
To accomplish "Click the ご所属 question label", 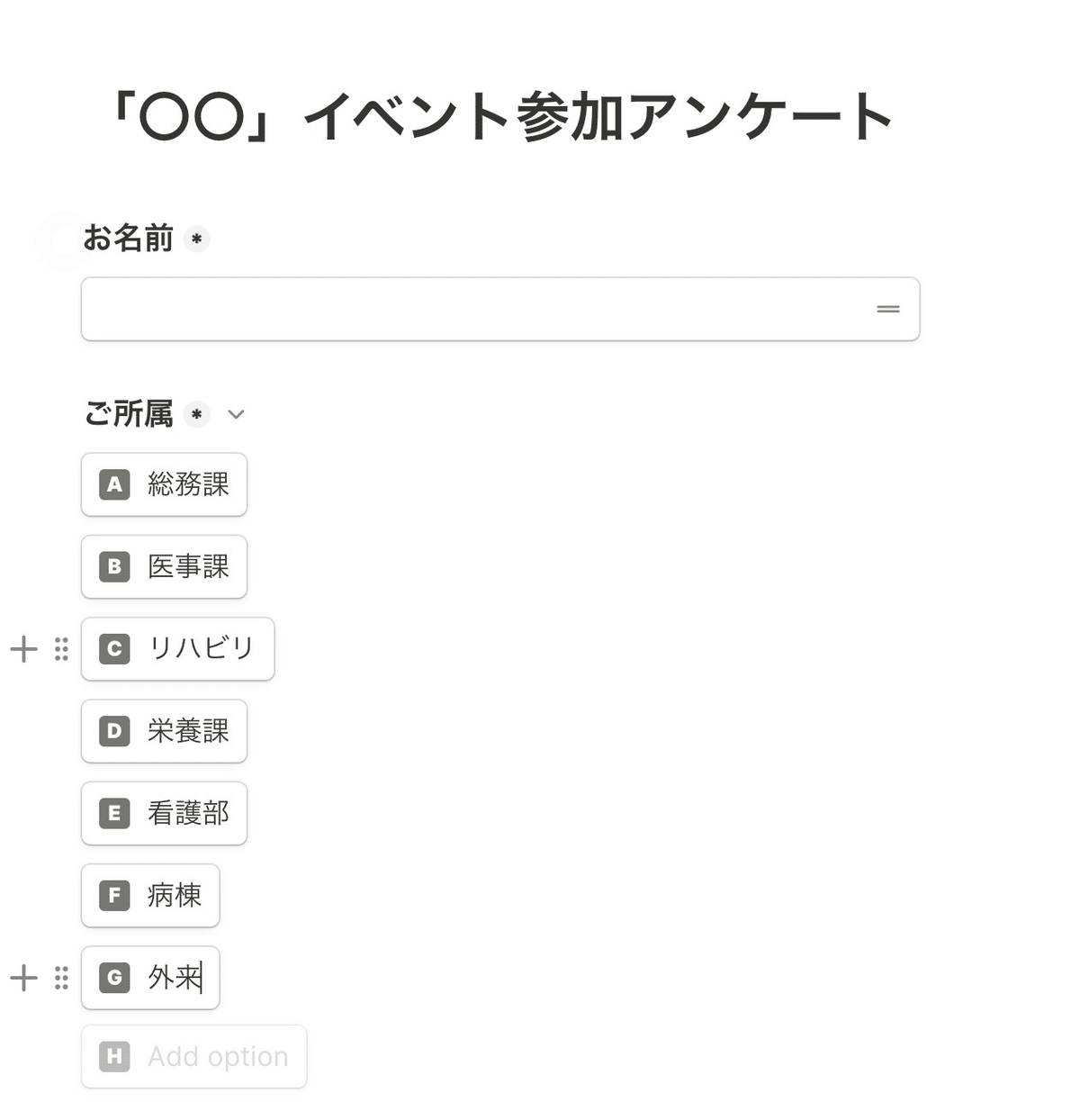I will point(129,414).
